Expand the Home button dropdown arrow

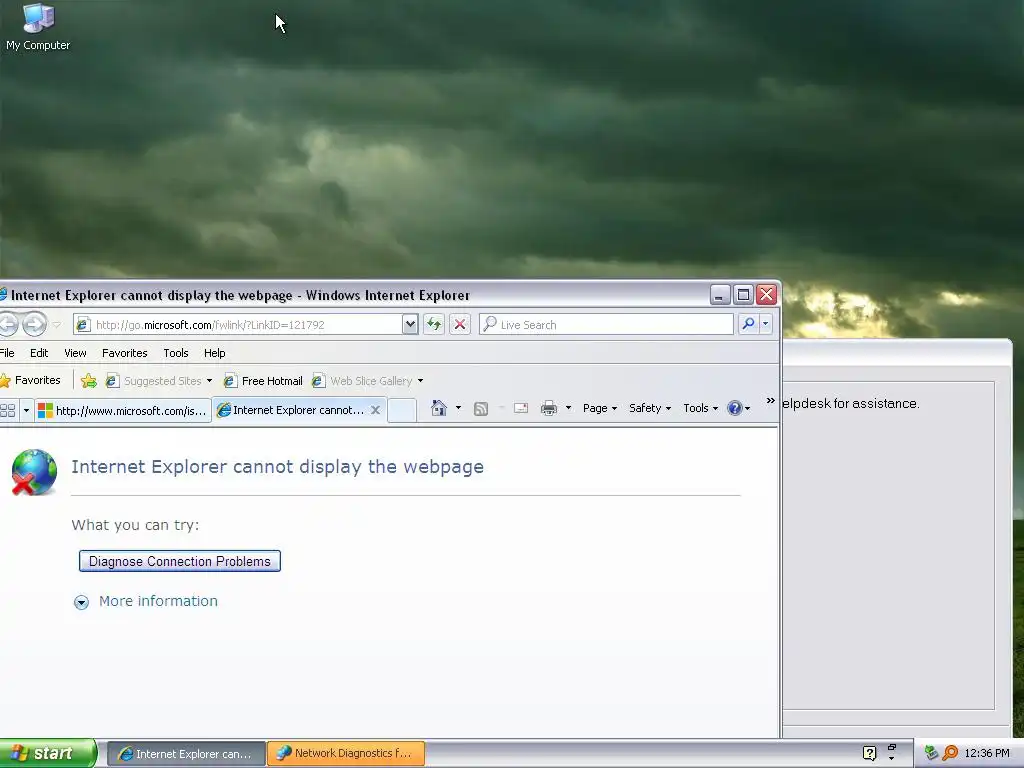(x=458, y=408)
